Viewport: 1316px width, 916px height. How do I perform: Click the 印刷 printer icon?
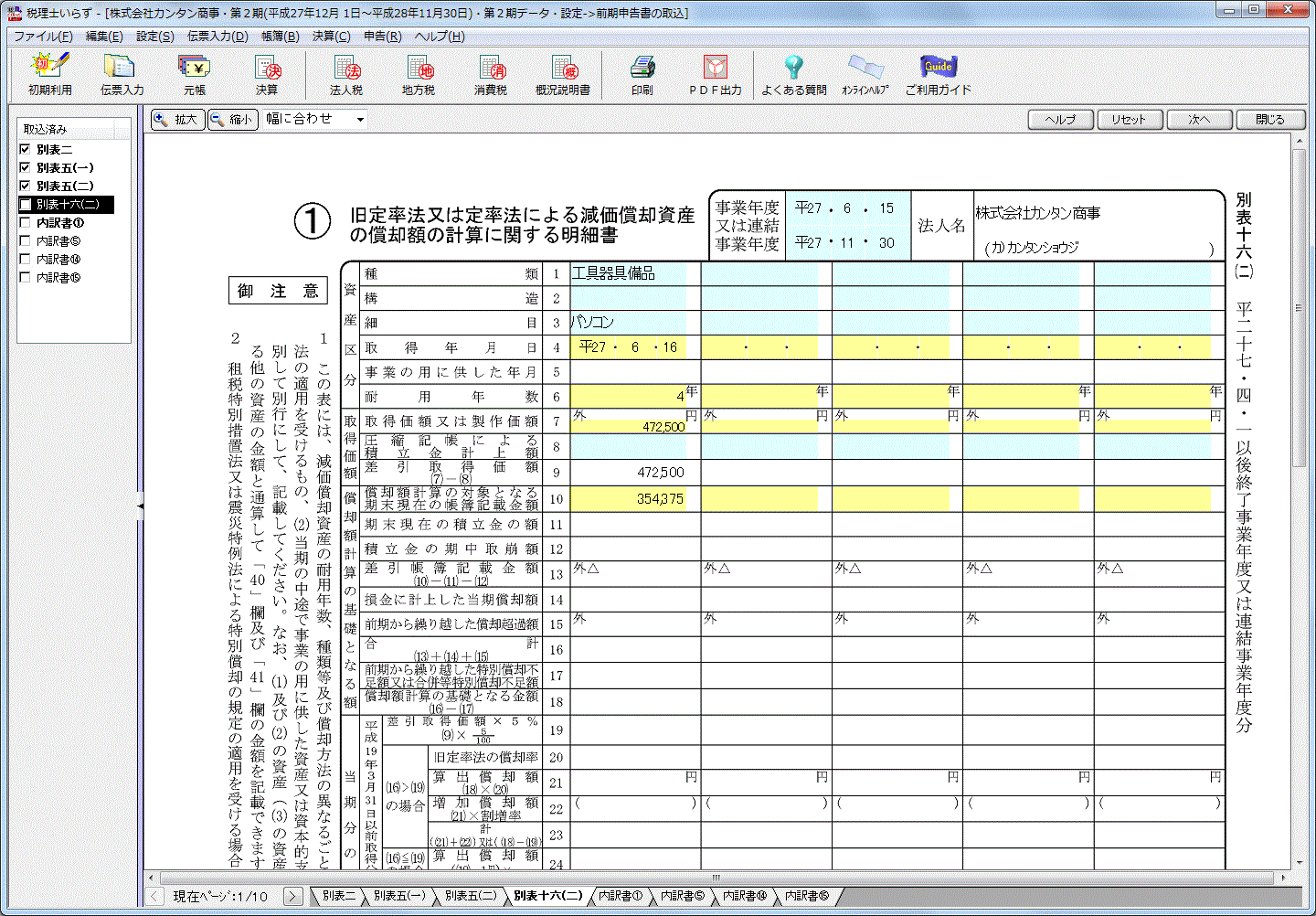pyautogui.click(x=642, y=73)
